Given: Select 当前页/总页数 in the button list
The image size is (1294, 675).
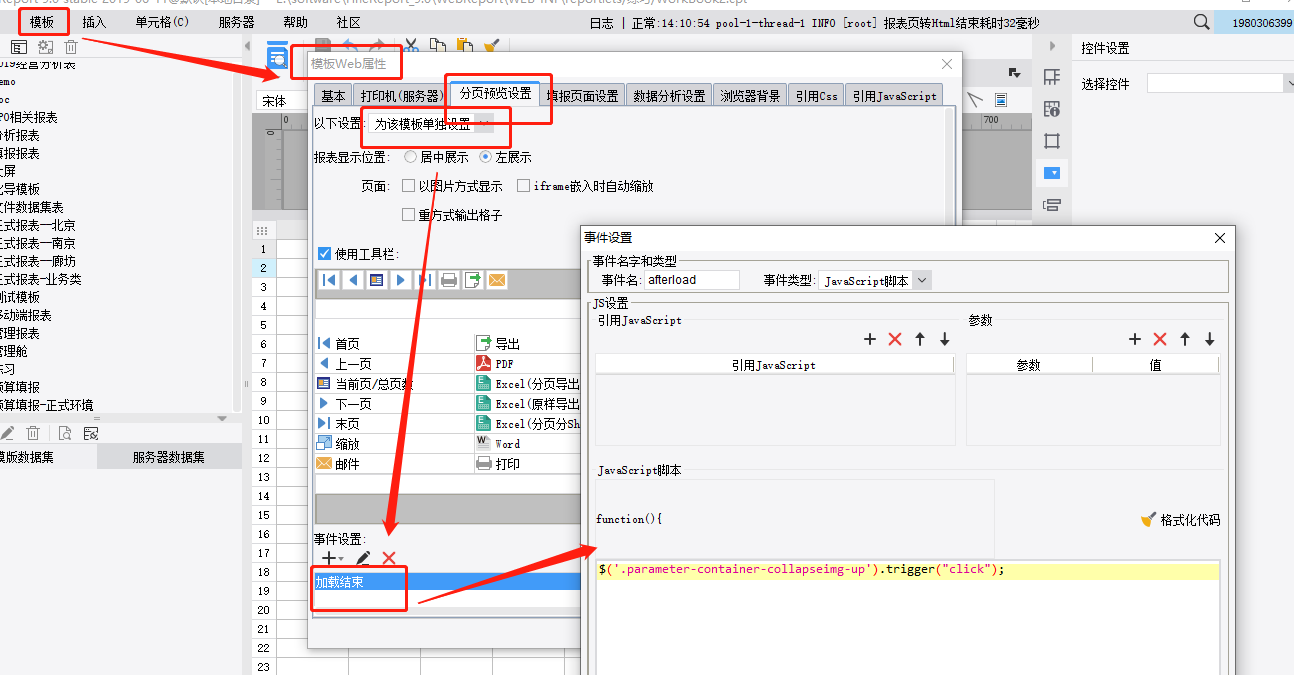Looking at the screenshot, I should point(393,384).
